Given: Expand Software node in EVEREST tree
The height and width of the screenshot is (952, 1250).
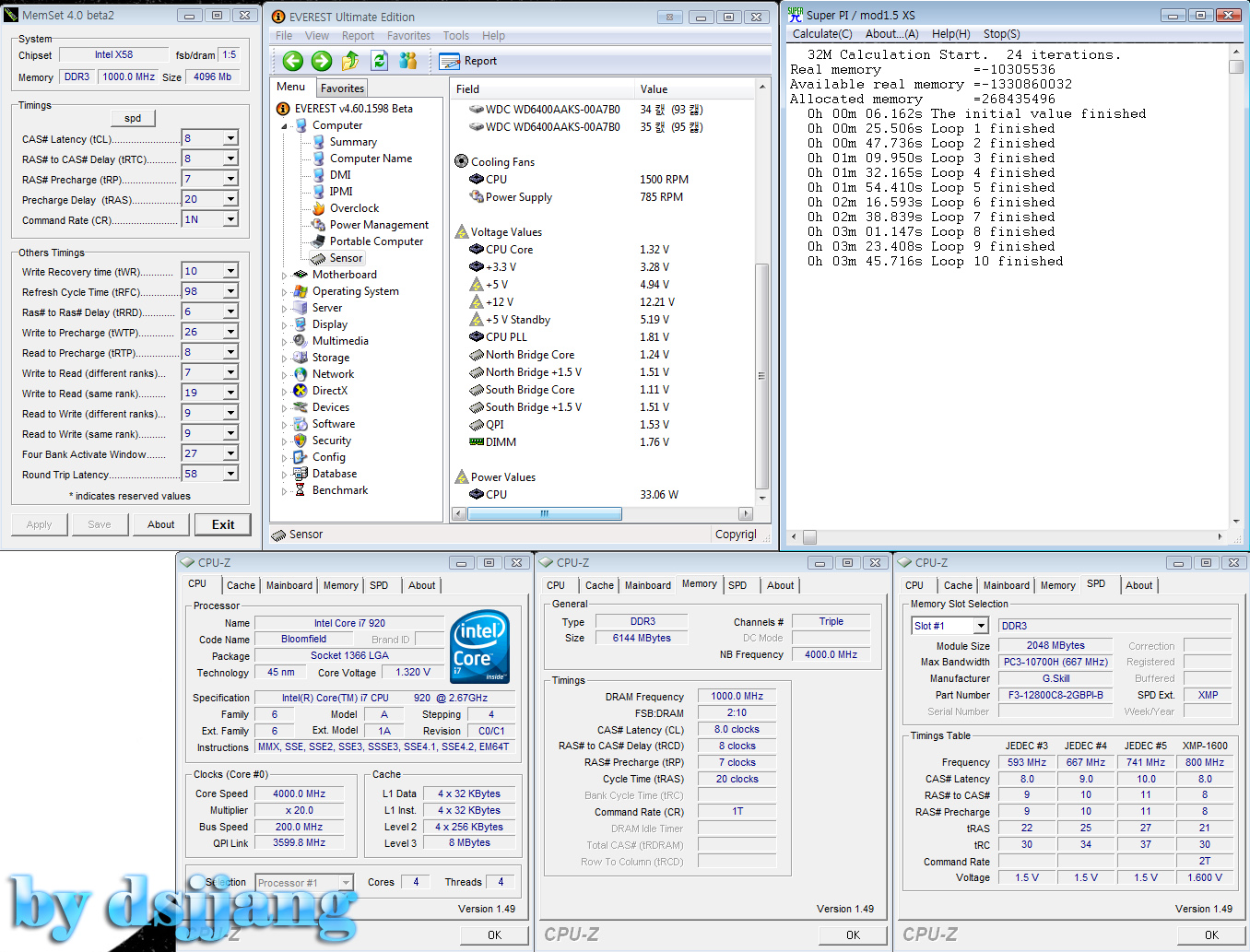Looking at the screenshot, I should (x=285, y=425).
